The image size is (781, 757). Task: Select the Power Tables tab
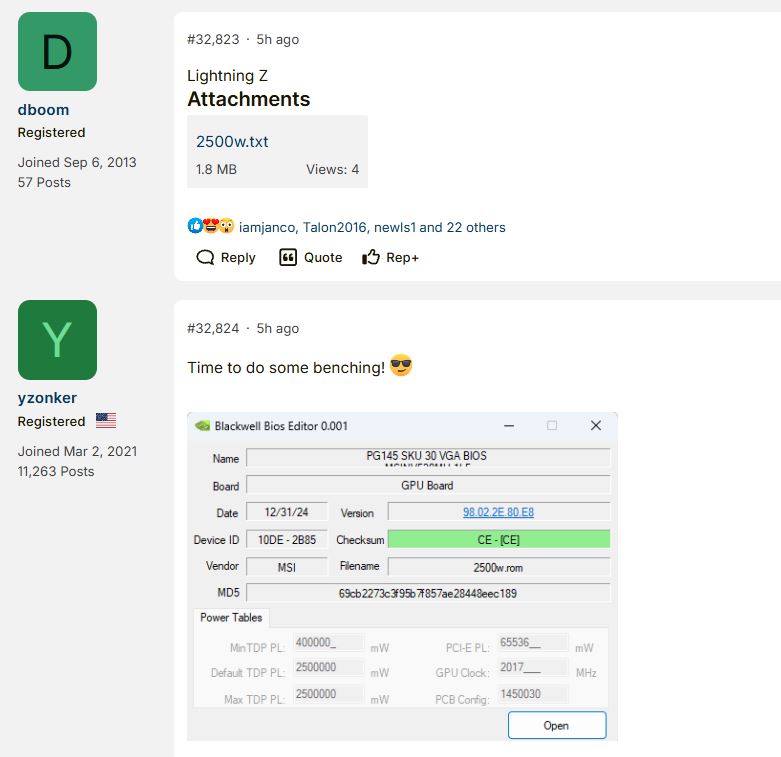click(231, 617)
